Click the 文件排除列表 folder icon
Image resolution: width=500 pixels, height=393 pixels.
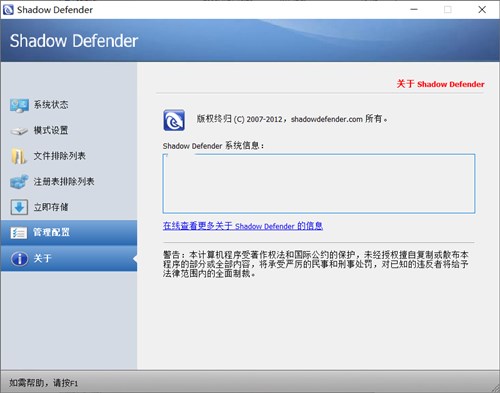tap(19, 156)
